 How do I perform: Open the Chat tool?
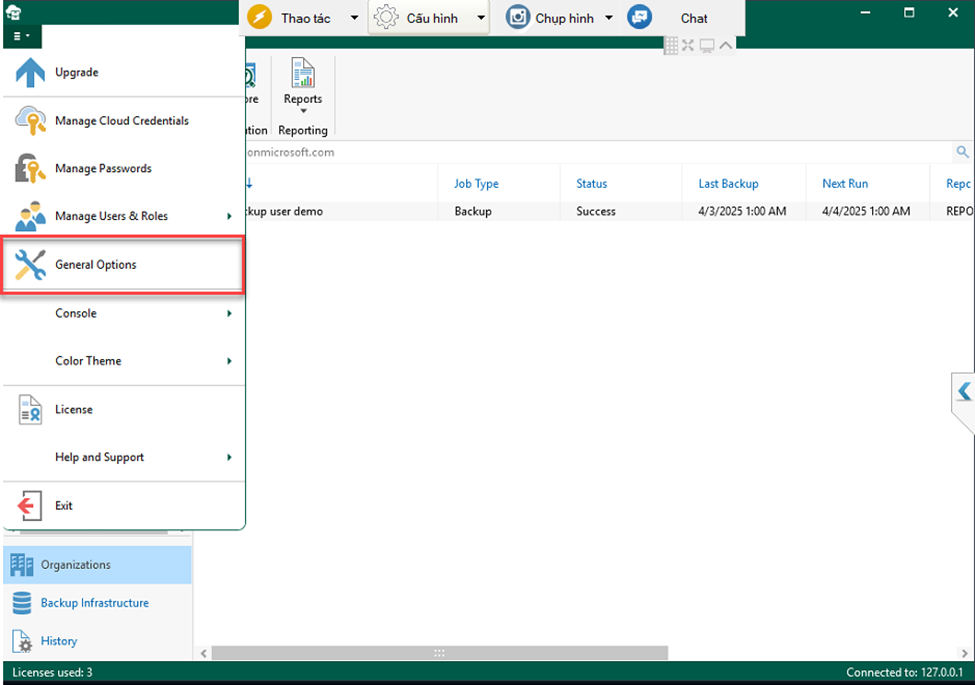click(693, 17)
